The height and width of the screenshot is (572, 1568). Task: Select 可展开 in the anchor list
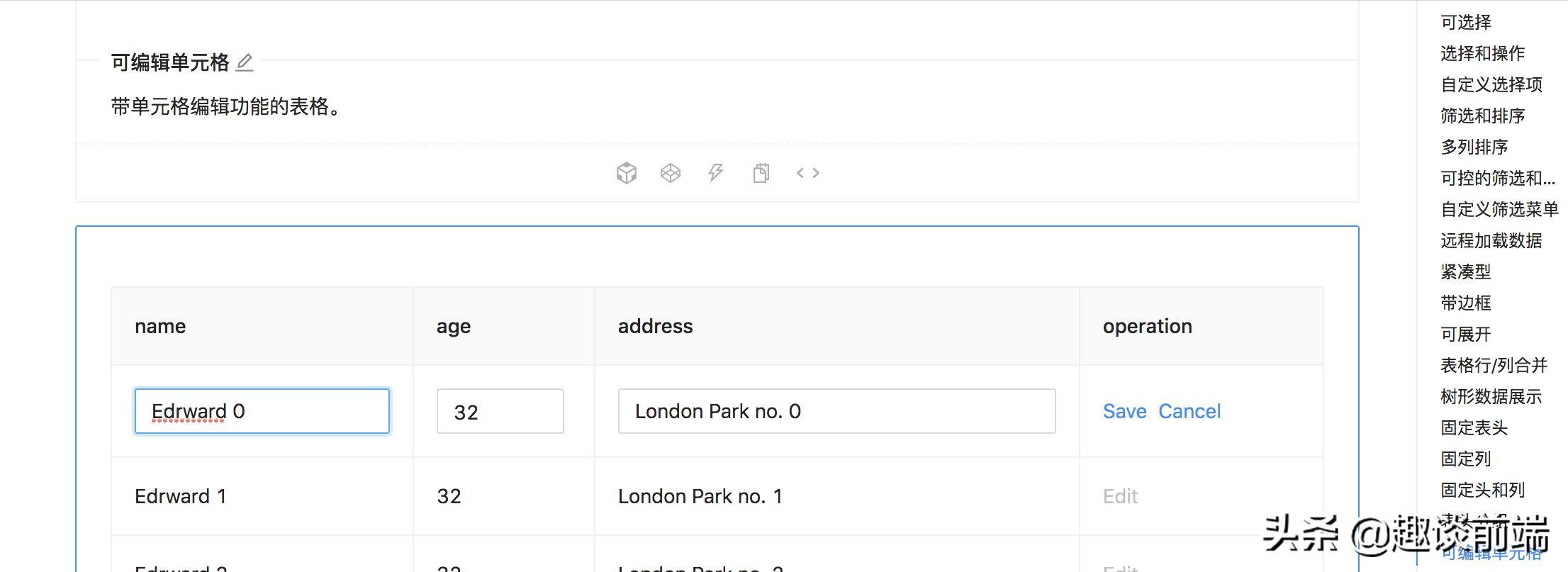1465,335
